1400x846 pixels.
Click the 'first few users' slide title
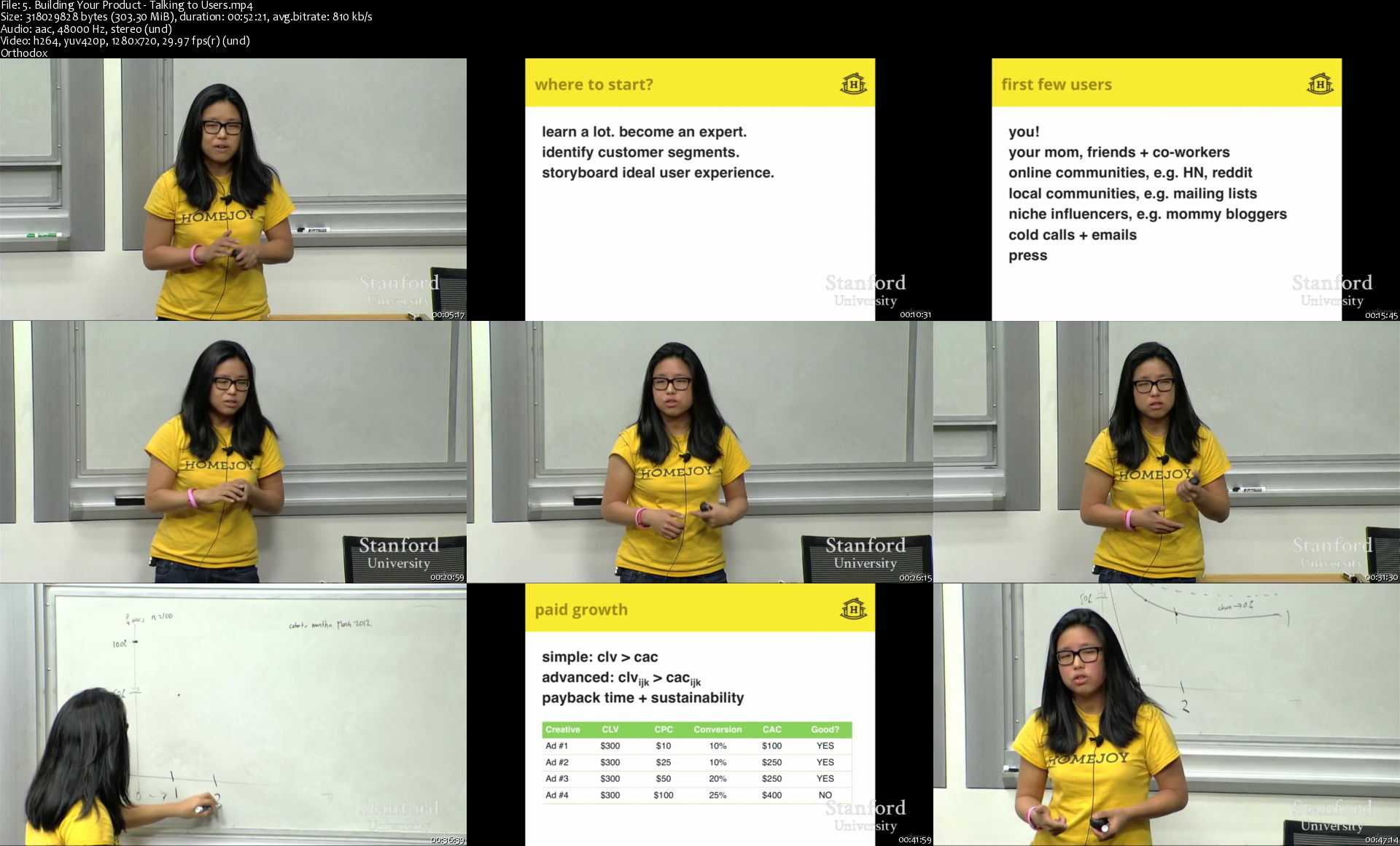point(1057,85)
